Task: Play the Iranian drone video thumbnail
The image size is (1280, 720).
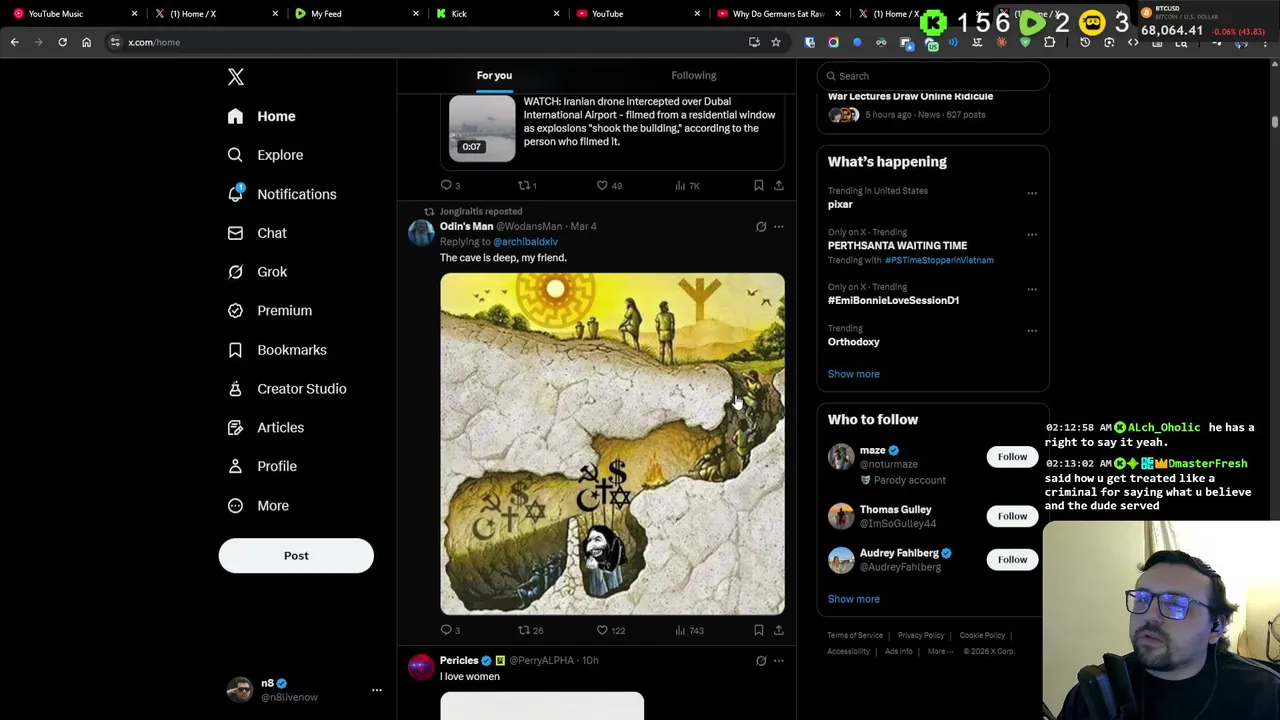Action: (x=482, y=128)
